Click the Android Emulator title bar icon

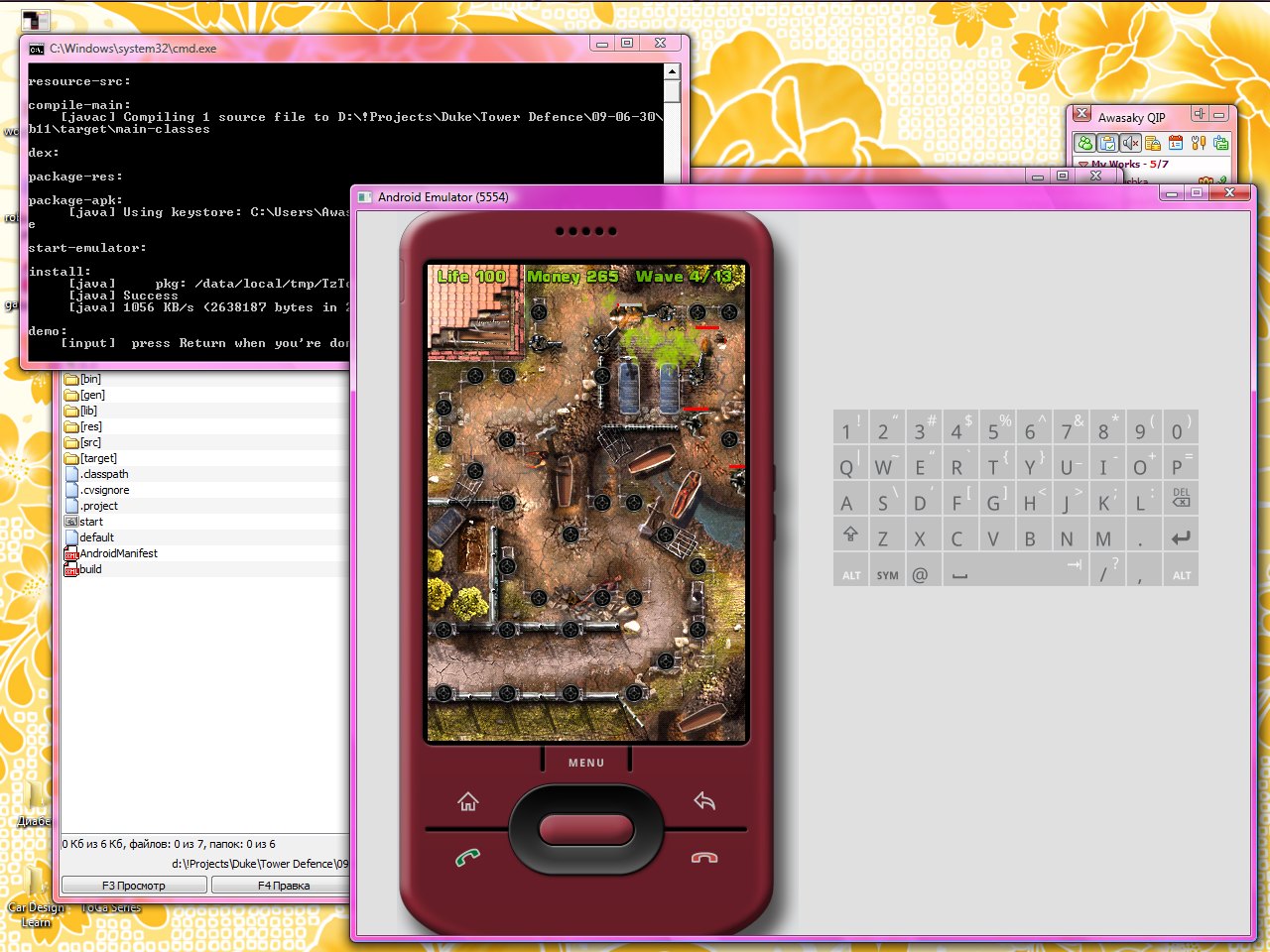[x=364, y=197]
